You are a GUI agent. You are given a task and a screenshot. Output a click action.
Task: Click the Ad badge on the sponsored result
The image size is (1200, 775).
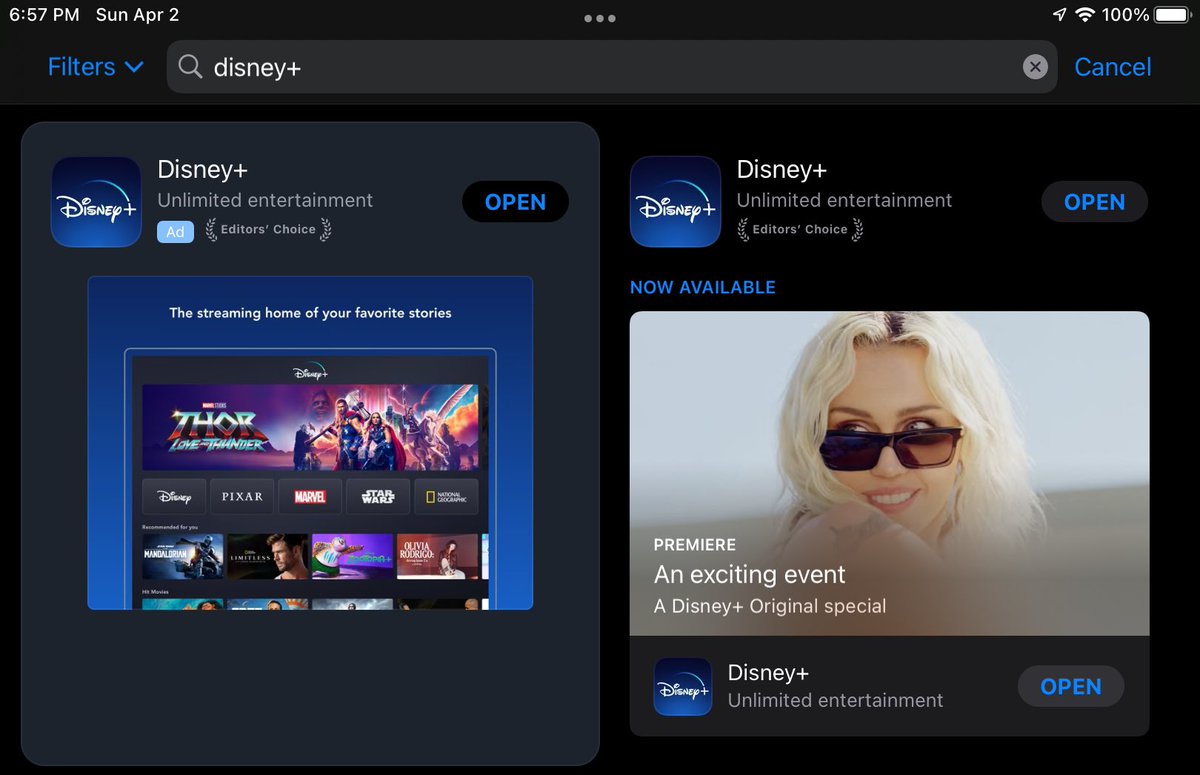click(x=175, y=231)
